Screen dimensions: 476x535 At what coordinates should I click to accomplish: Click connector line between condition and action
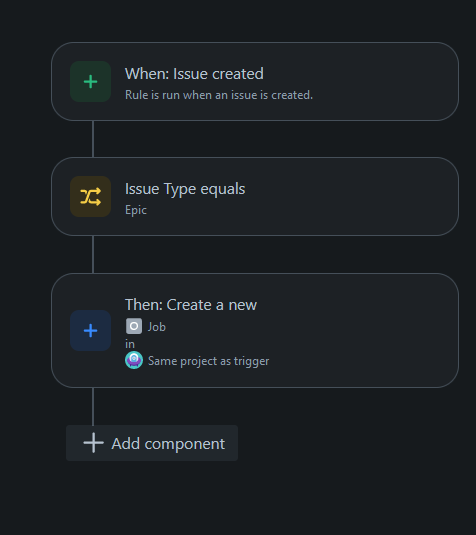(93, 254)
